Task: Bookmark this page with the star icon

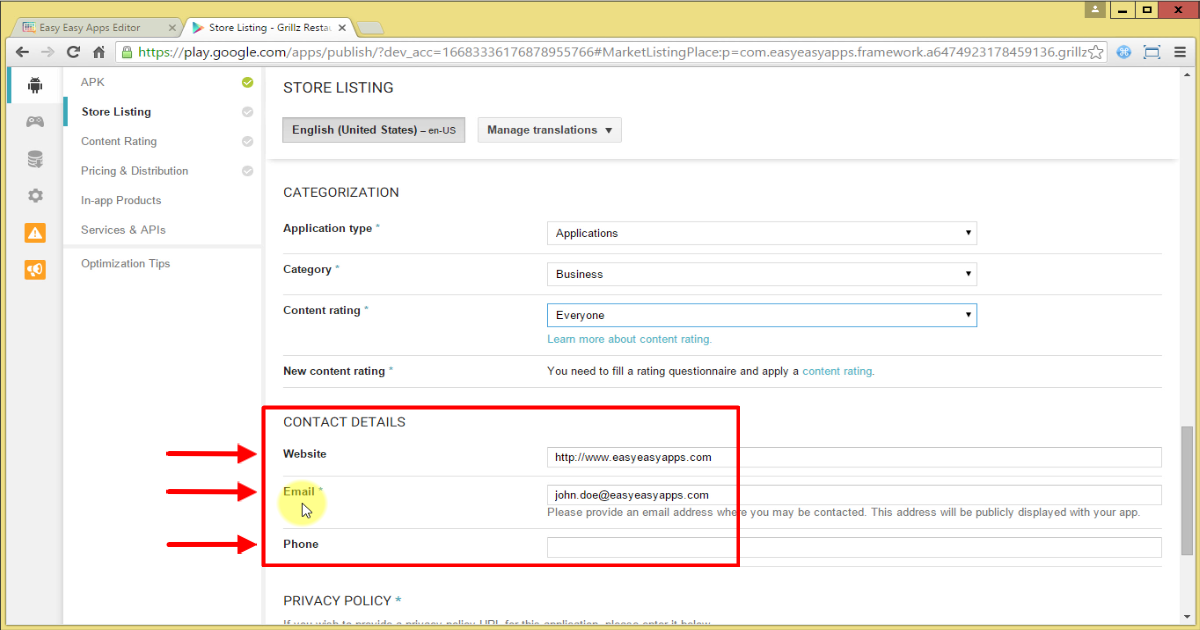Action: 1095,51
